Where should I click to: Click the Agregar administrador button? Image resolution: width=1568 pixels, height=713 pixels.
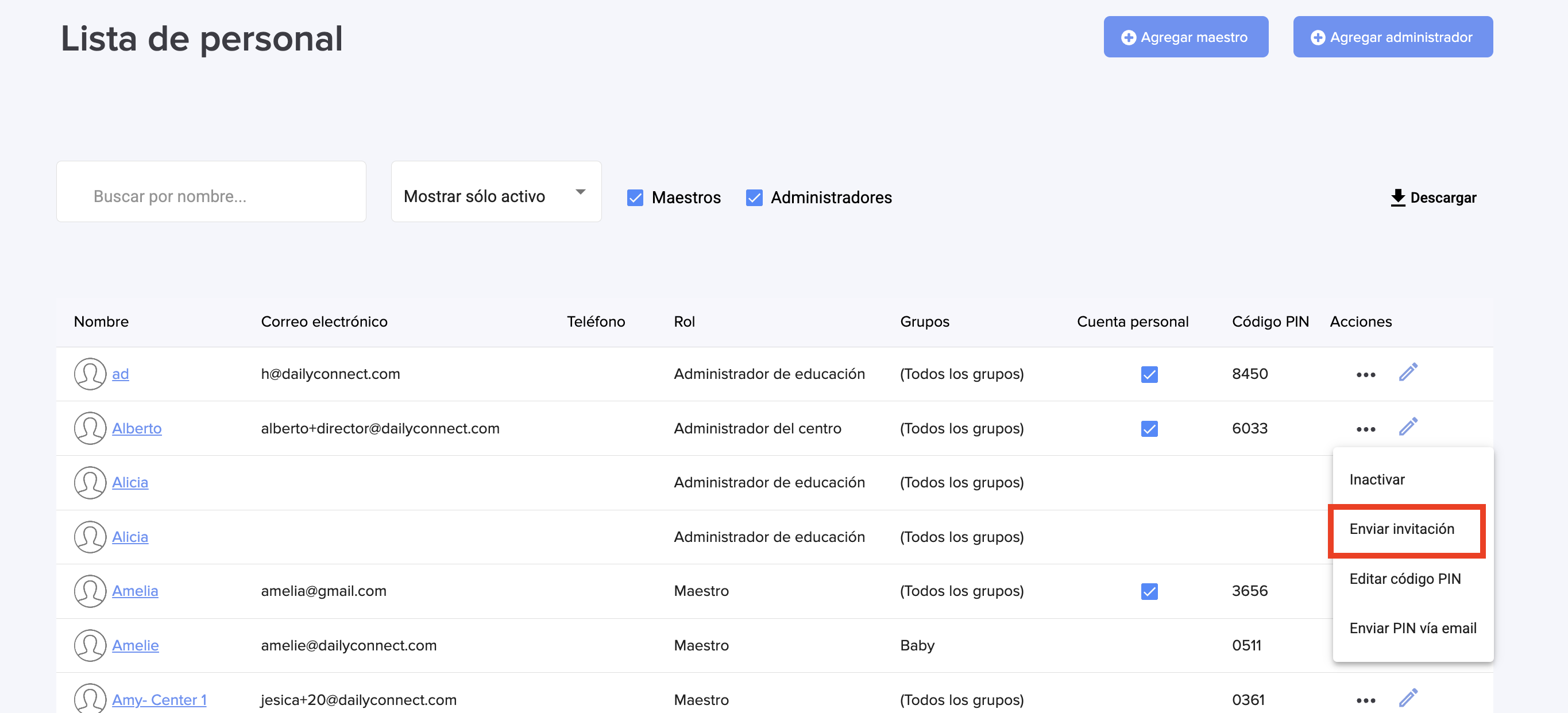[x=1392, y=37]
